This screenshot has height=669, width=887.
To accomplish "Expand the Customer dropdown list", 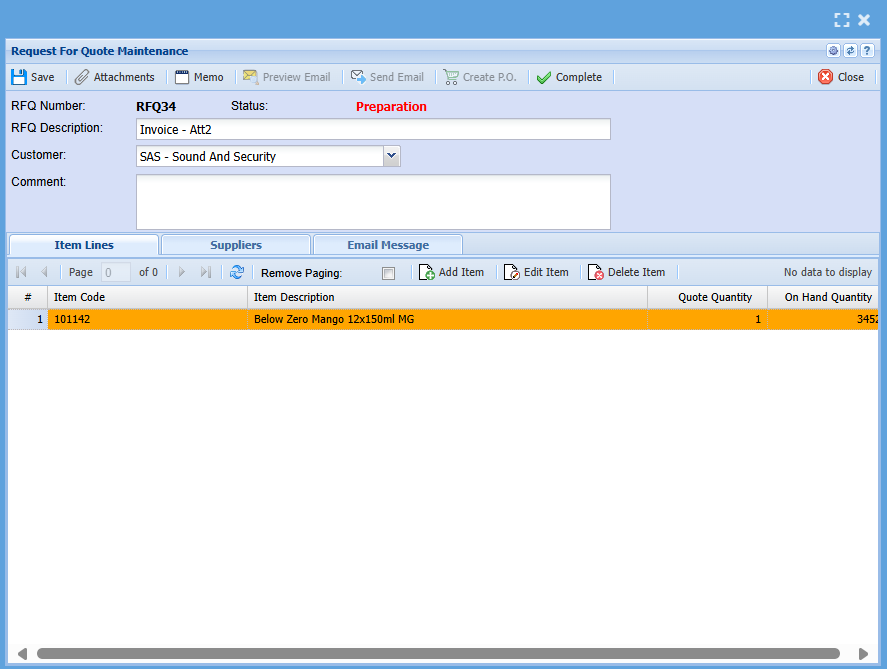I will [392, 156].
